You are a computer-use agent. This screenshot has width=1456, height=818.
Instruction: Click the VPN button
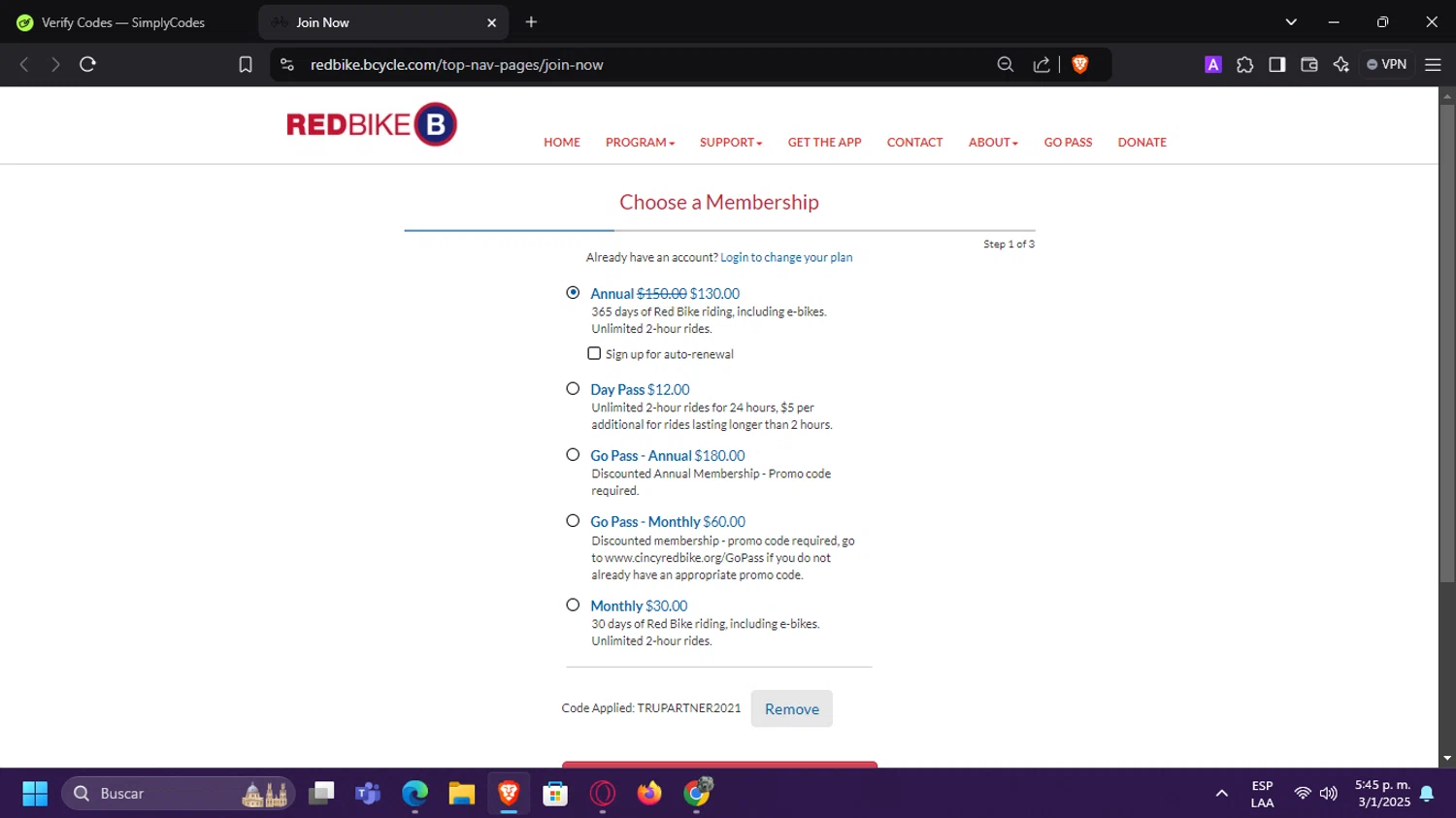coord(1387,64)
